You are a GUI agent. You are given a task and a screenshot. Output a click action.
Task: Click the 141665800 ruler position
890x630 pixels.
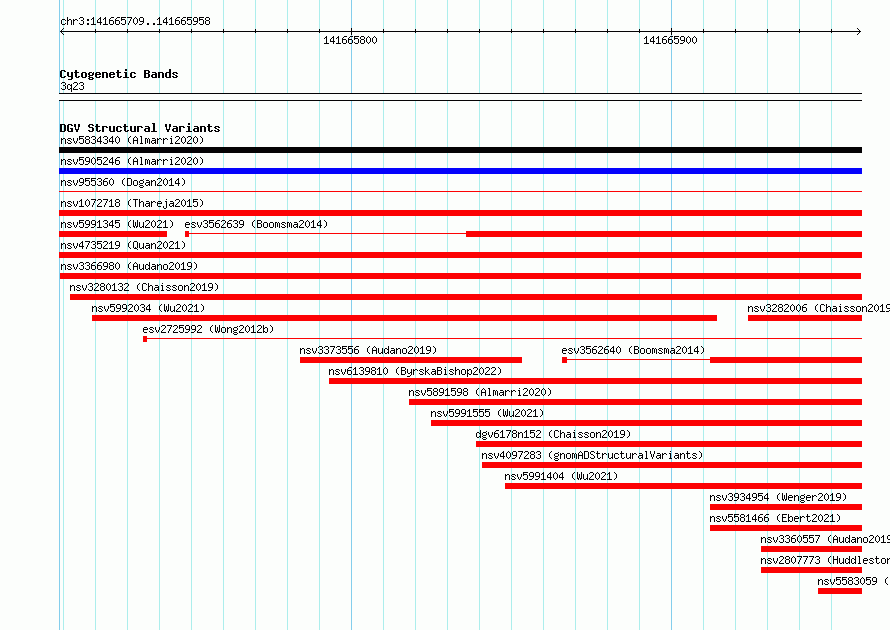[x=350, y=40]
